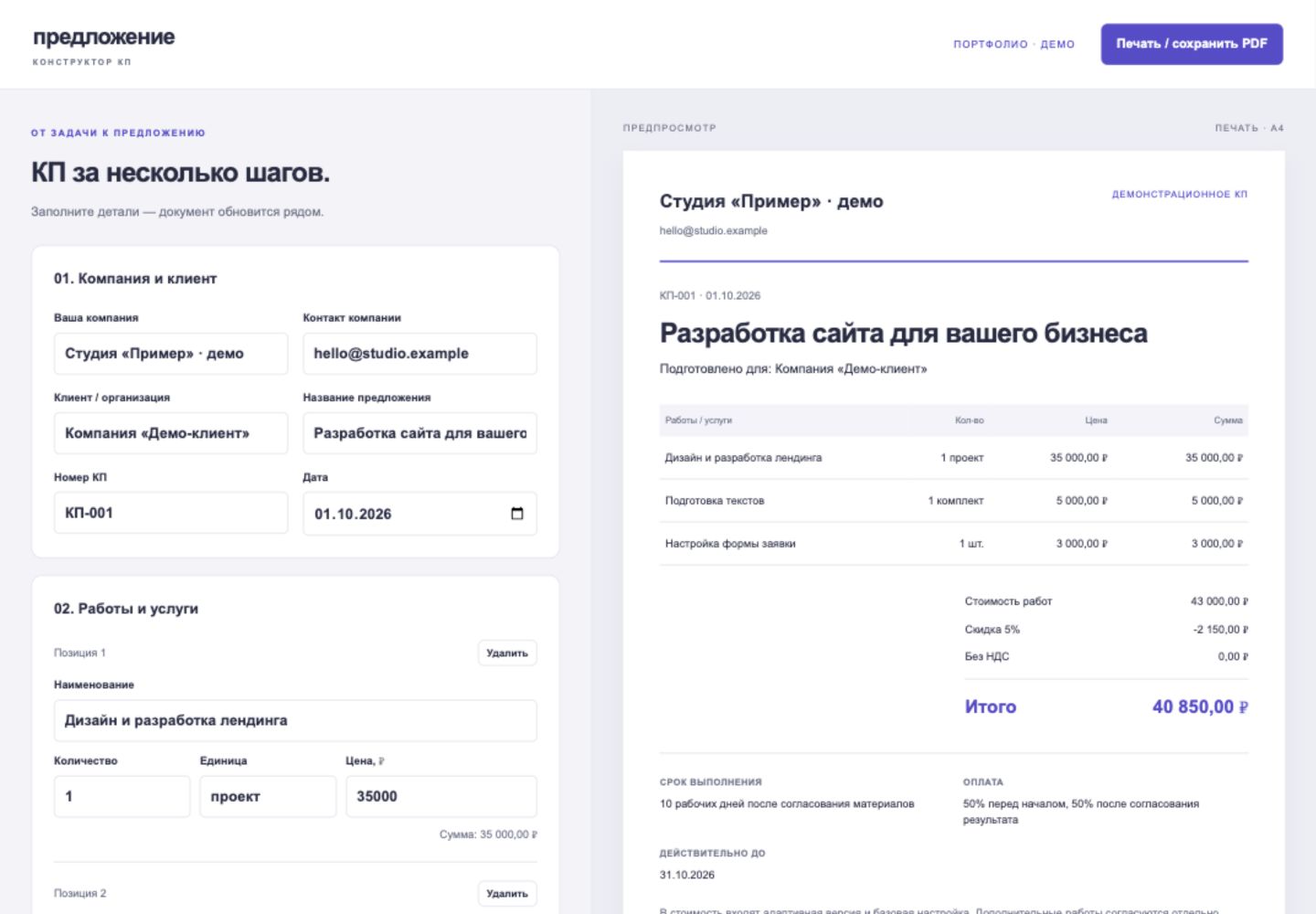Click the ПЕЧАТЬ · A4 label above preview
Image resolution: width=1316 pixels, height=914 pixels.
pyautogui.click(x=1249, y=128)
